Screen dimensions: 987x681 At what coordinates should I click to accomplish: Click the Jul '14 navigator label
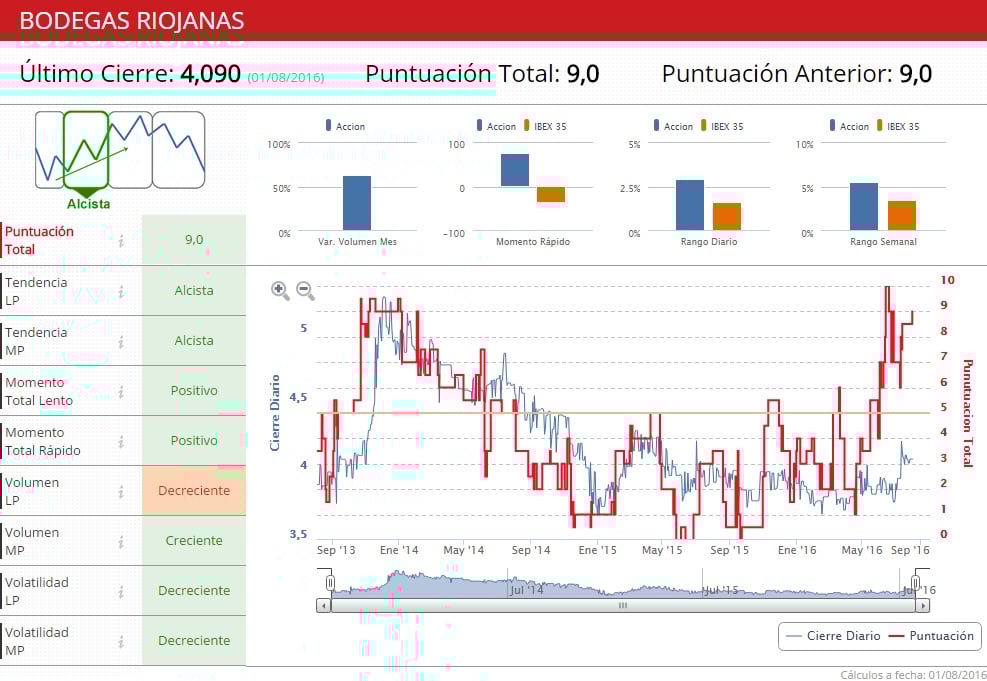click(x=526, y=590)
